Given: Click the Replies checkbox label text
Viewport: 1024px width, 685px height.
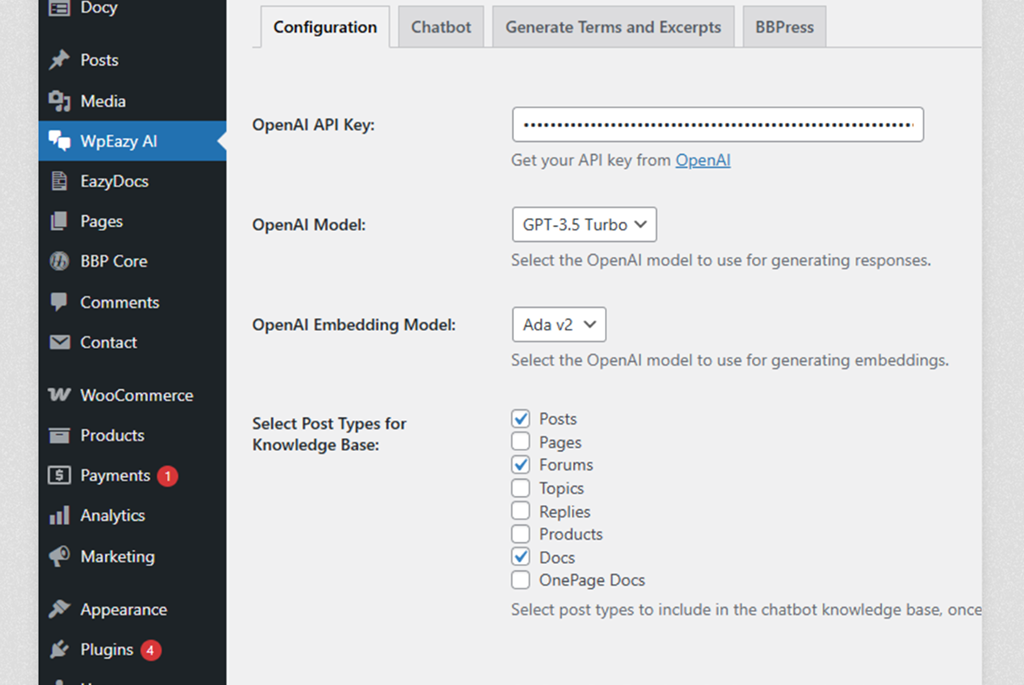Looking at the screenshot, I should [565, 511].
